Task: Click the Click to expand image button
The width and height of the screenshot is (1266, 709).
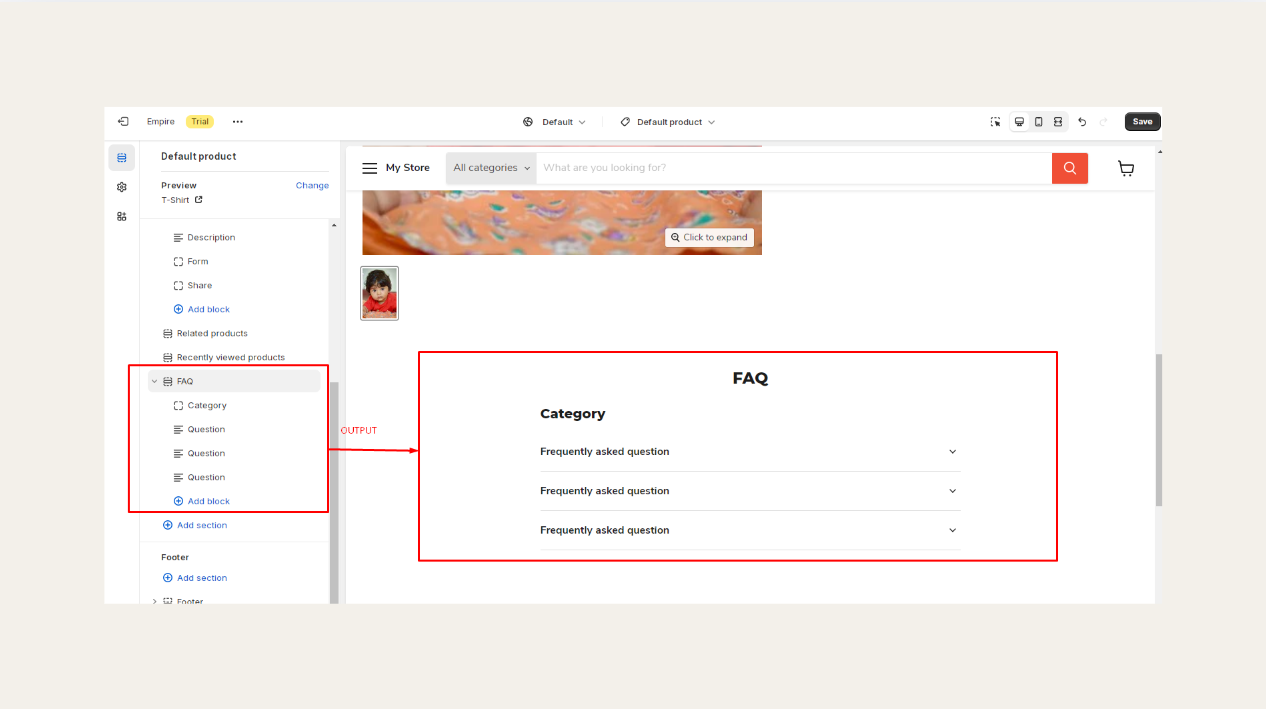Action: (x=710, y=237)
